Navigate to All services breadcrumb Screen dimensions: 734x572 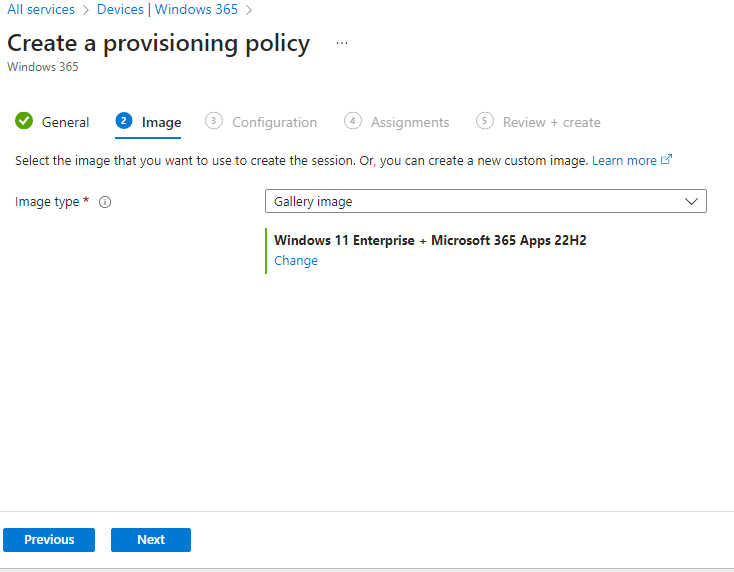[x=41, y=9]
